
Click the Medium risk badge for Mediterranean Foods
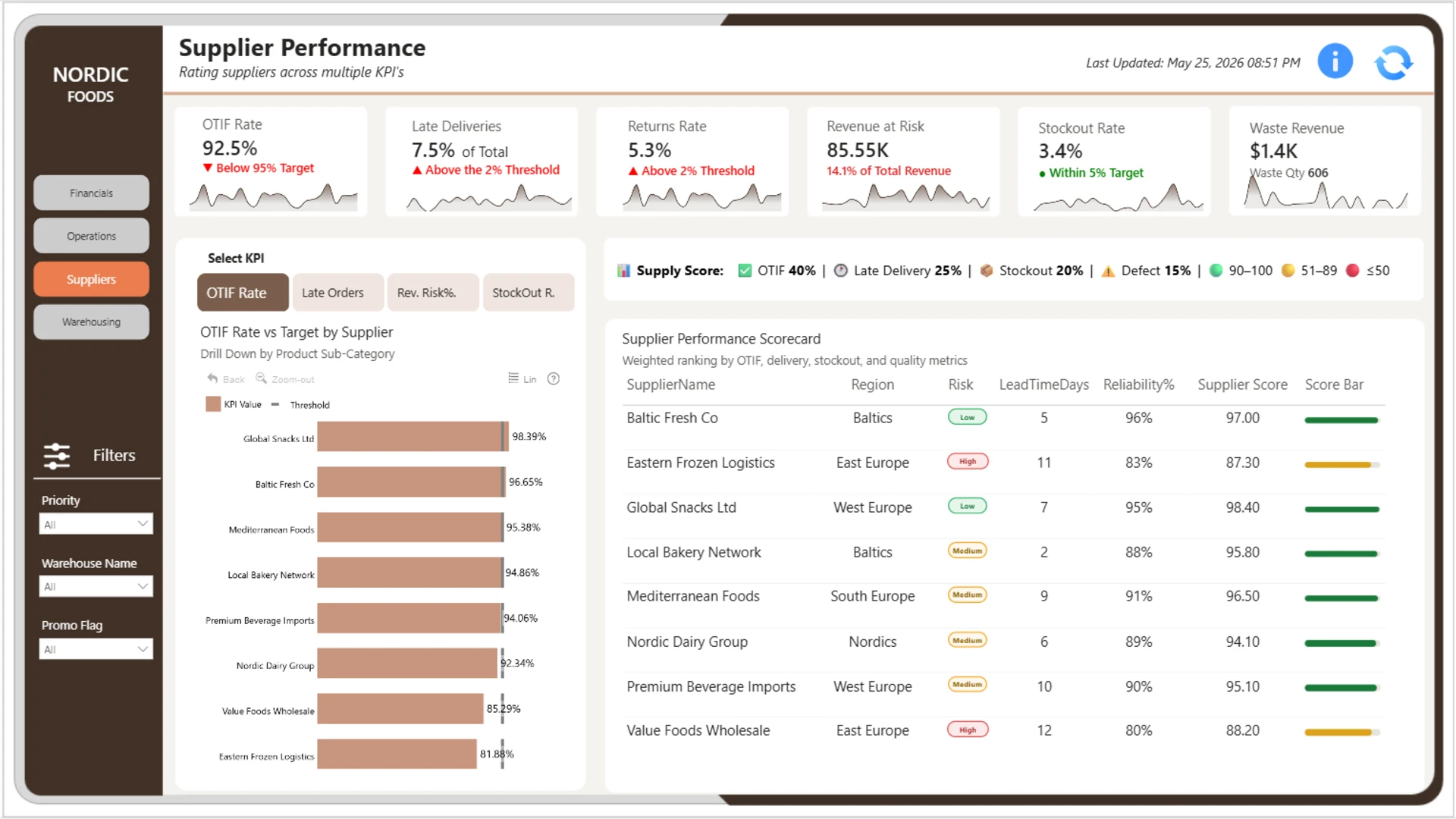tap(967, 595)
